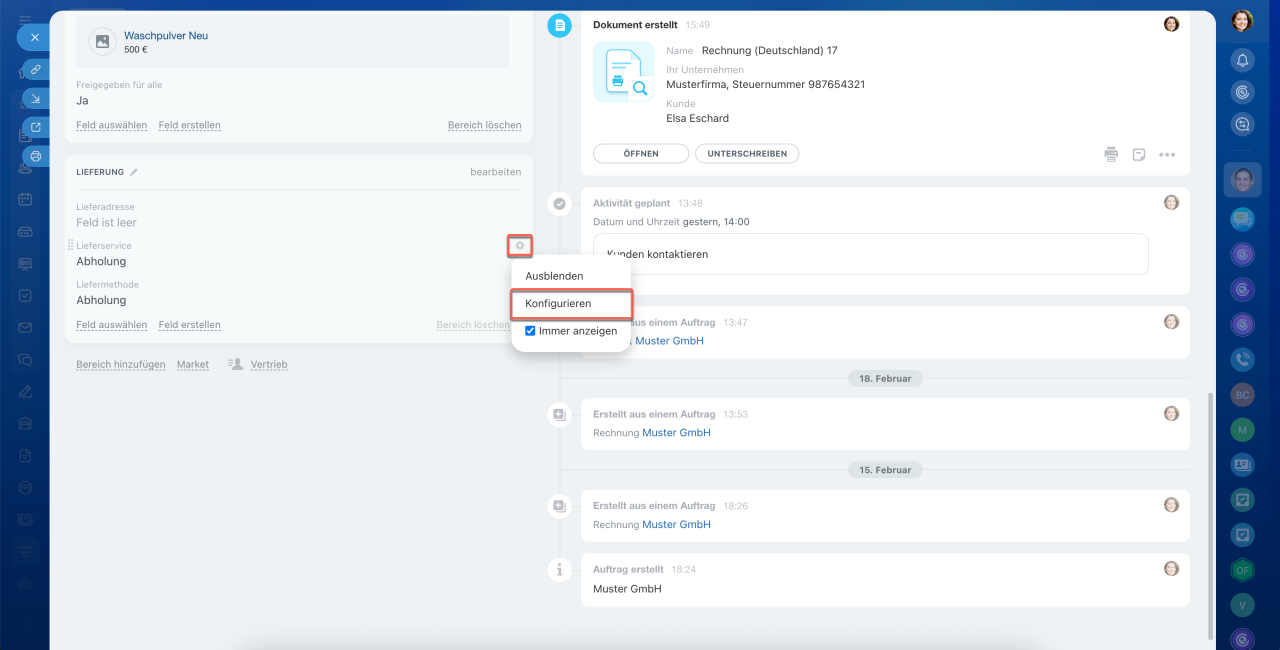Screen dimensions: 1280x650
Task: Close the side panel with X button
Action: [x=34, y=37]
